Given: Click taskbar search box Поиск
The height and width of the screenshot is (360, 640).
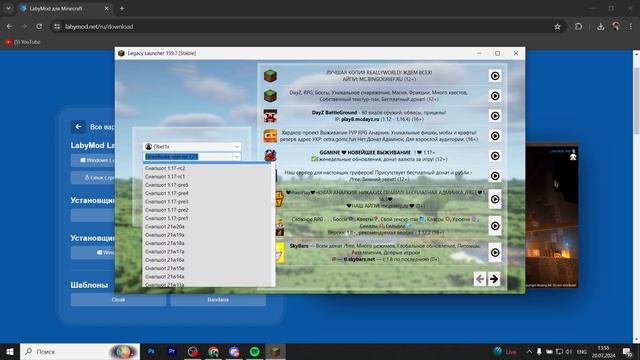Looking at the screenshot, I should [x=80, y=351].
